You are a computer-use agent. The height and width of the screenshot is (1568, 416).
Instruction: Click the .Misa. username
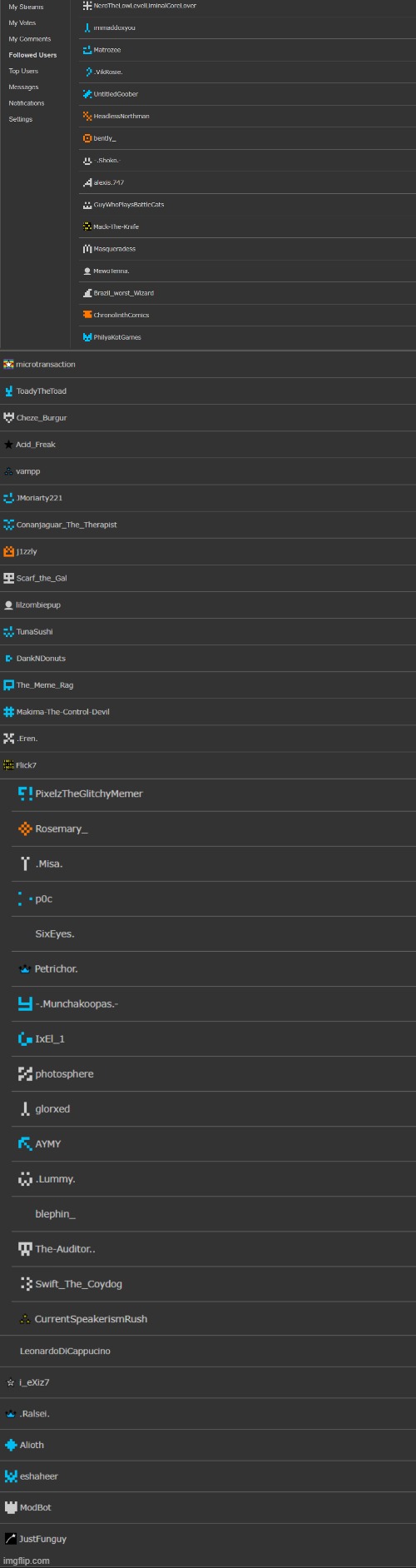tap(49, 864)
